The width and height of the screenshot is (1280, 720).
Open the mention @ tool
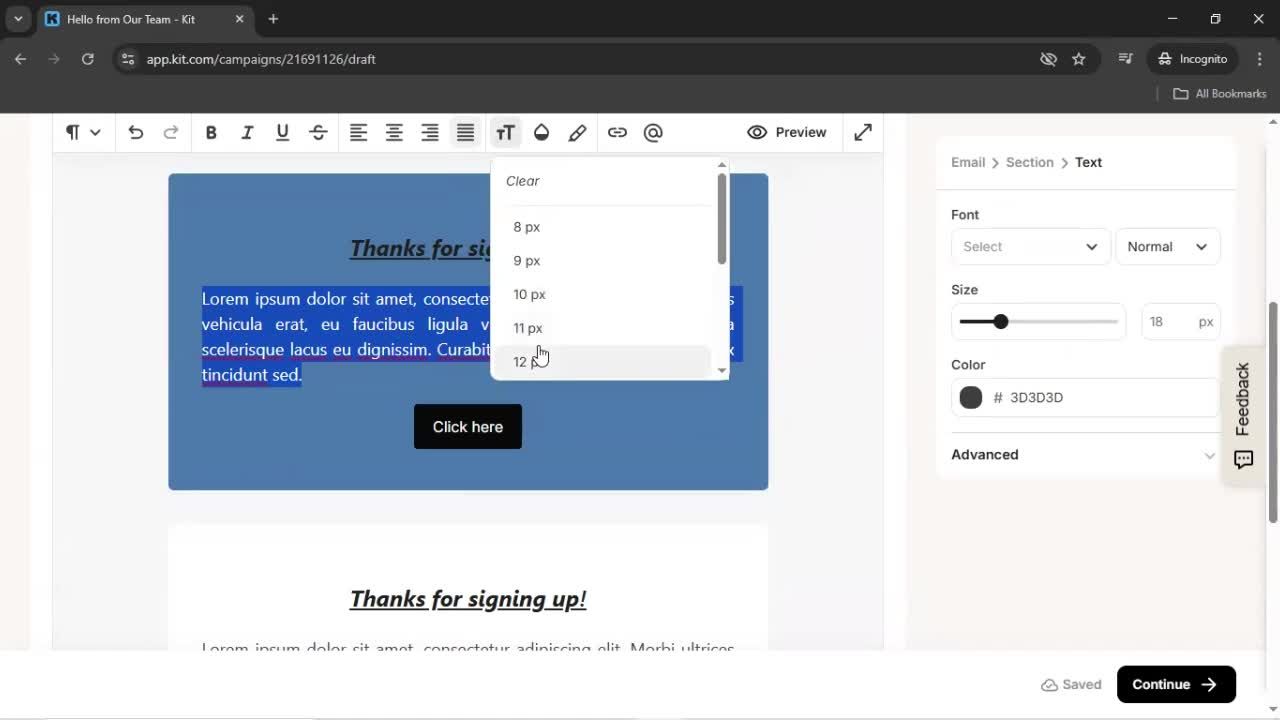653,132
